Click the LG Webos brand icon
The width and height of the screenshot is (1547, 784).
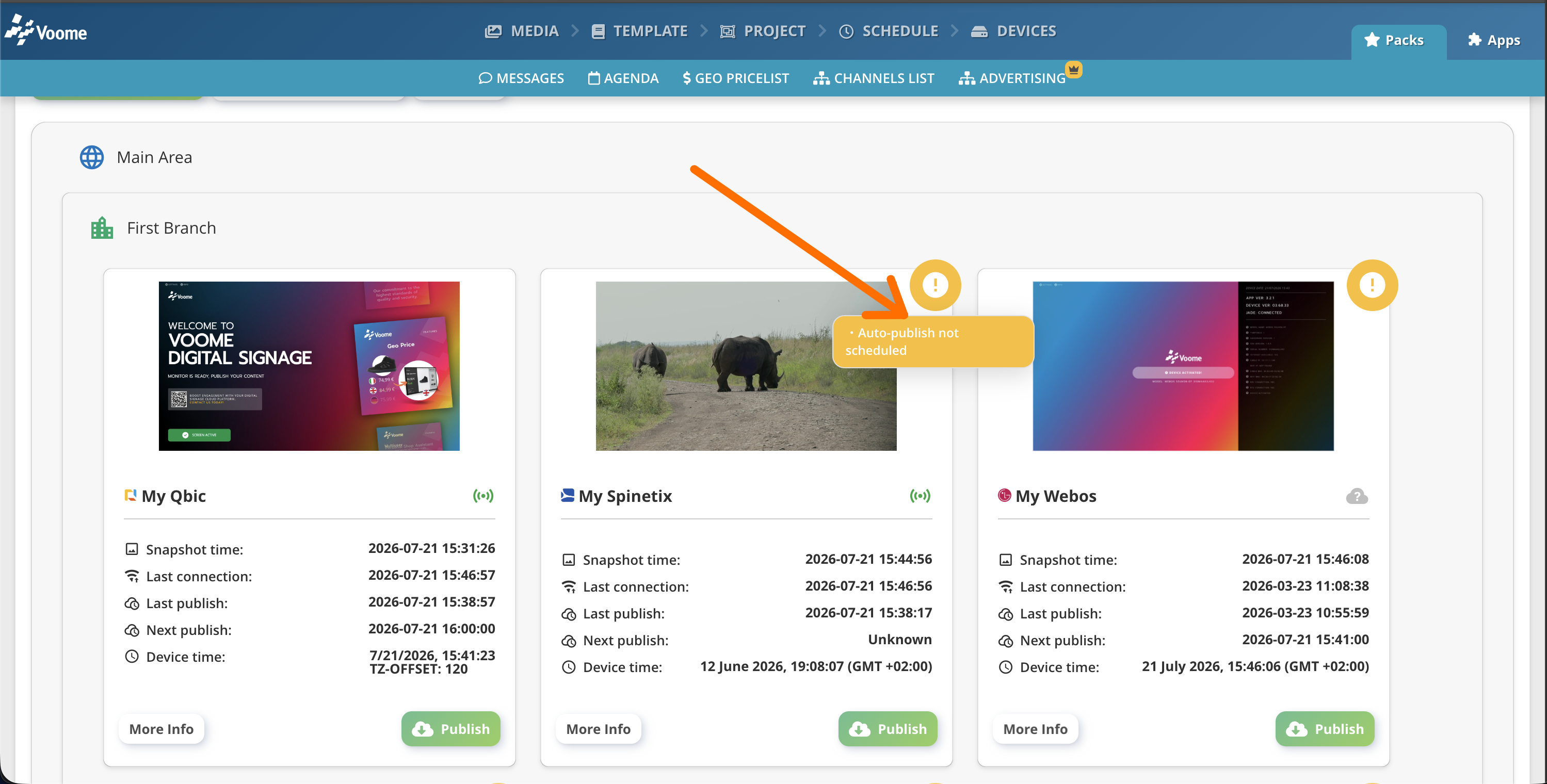point(1004,495)
